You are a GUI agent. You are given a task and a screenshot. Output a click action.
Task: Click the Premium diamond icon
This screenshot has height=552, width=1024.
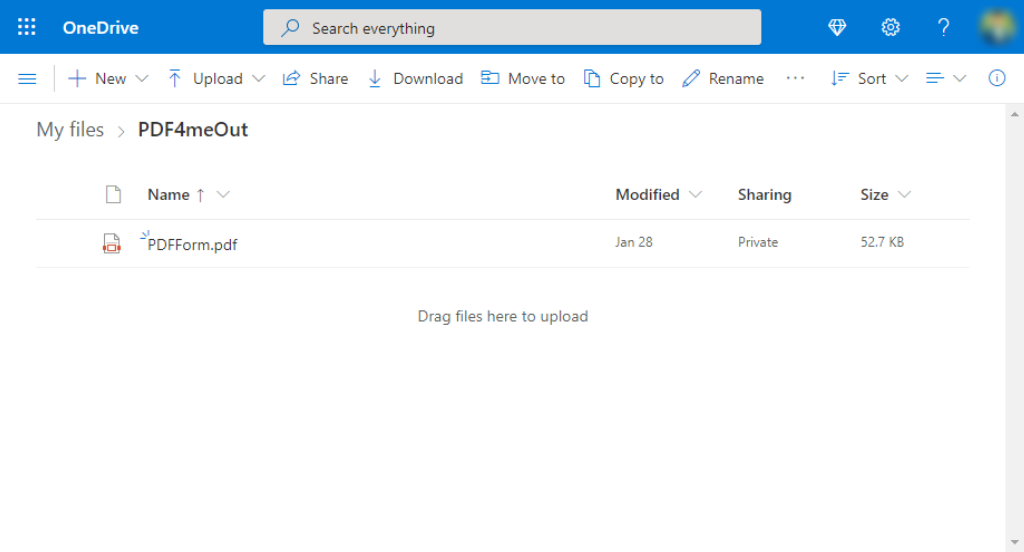[x=838, y=27]
